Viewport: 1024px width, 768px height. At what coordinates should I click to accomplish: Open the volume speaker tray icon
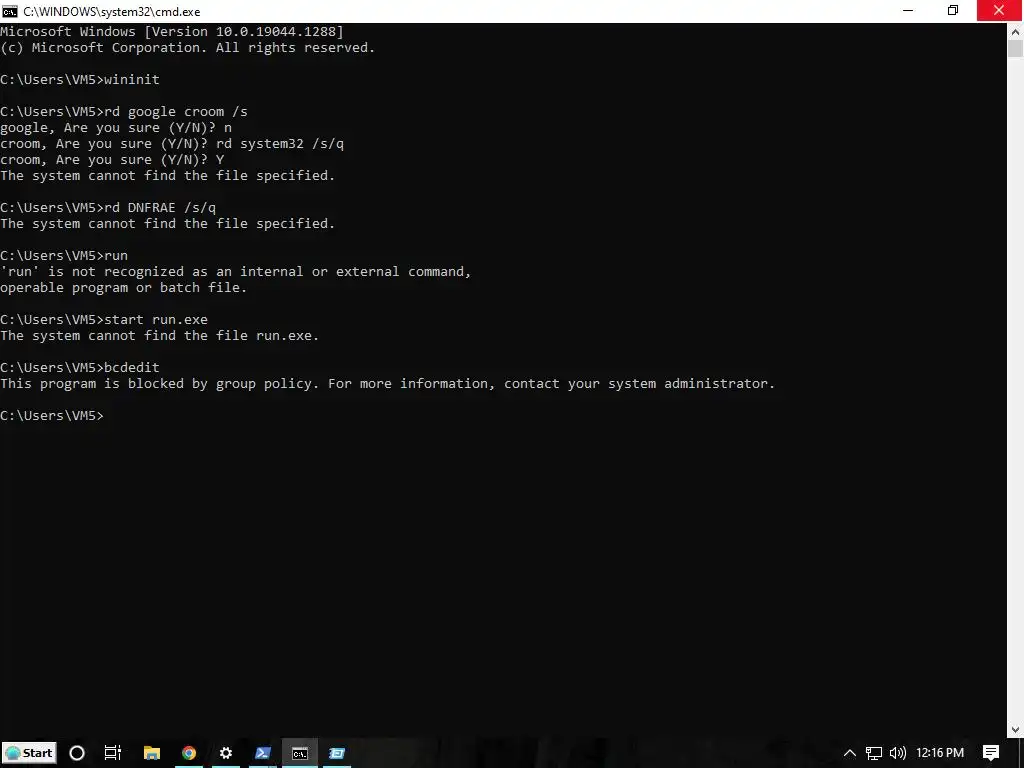pos(898,753)
